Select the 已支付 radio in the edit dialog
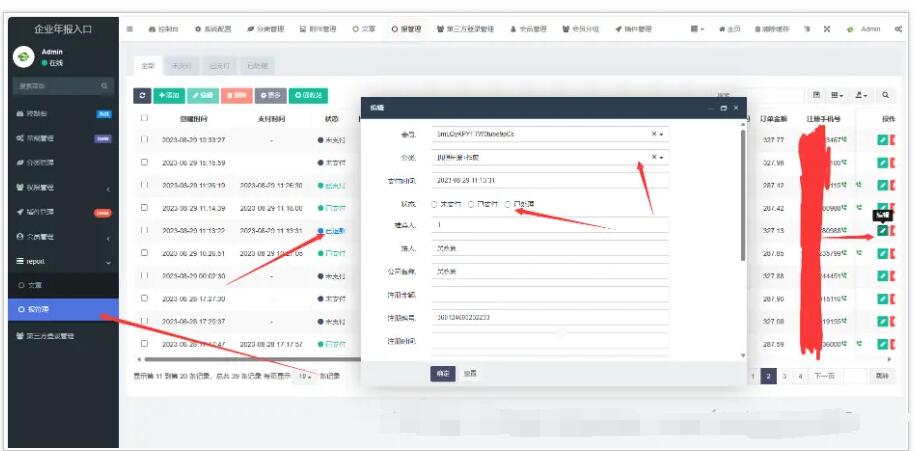This screenshot has width=918, height=451. click(471, 204)
